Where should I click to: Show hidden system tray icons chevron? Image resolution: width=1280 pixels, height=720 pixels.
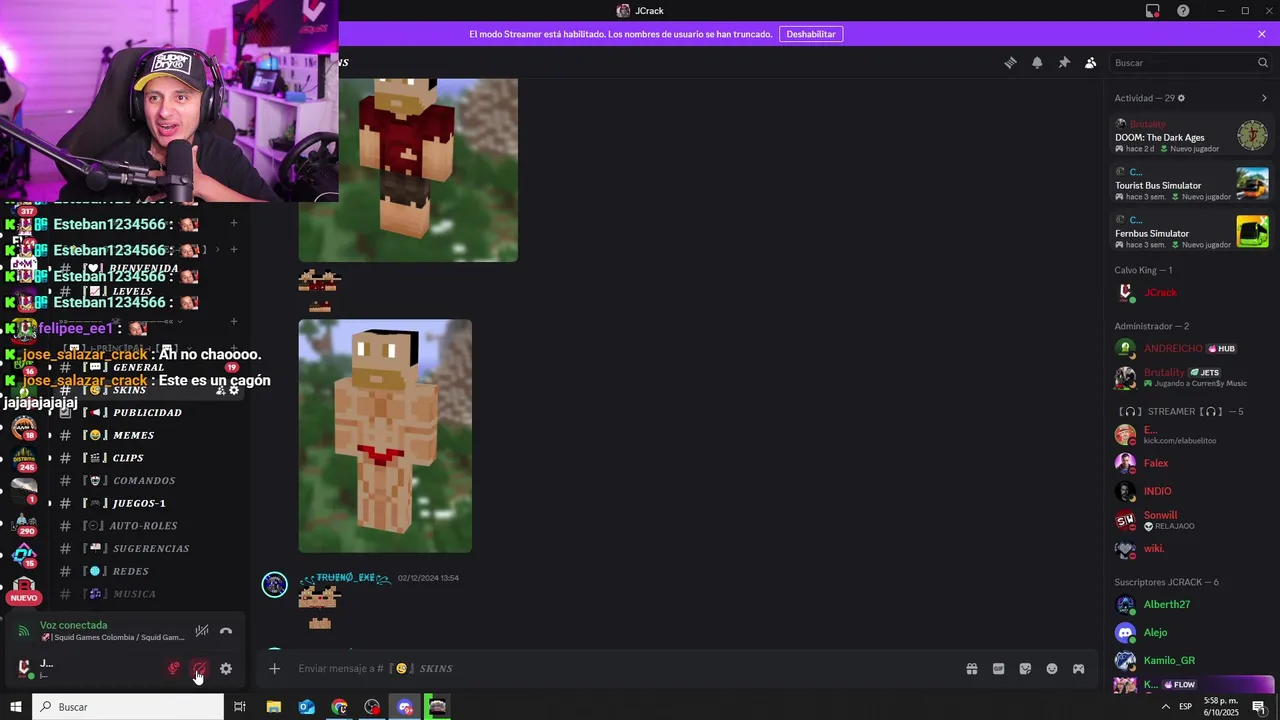click(x=1166, y=707)
